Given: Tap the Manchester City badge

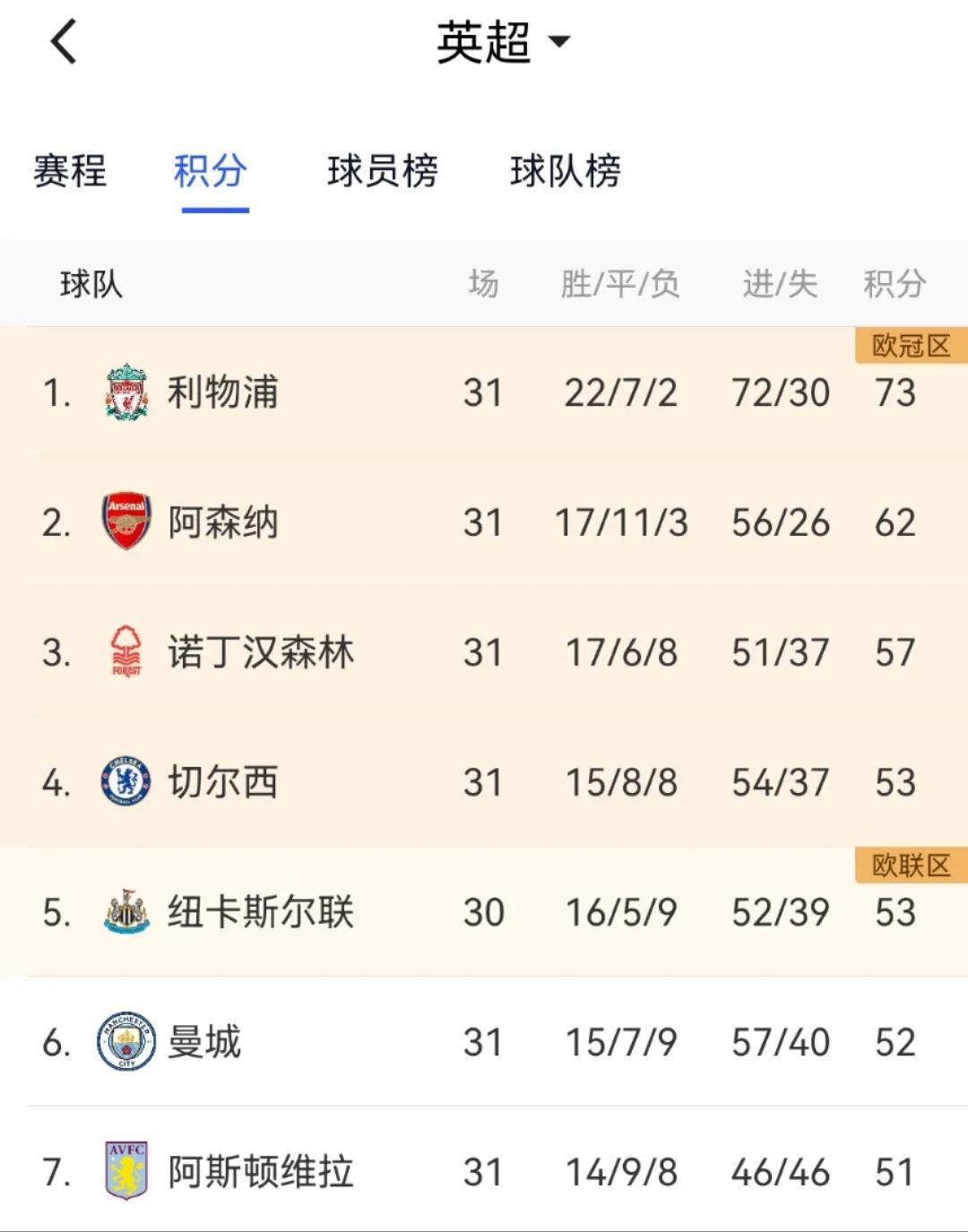Looking at the screenshot, I should [126, 1041].
